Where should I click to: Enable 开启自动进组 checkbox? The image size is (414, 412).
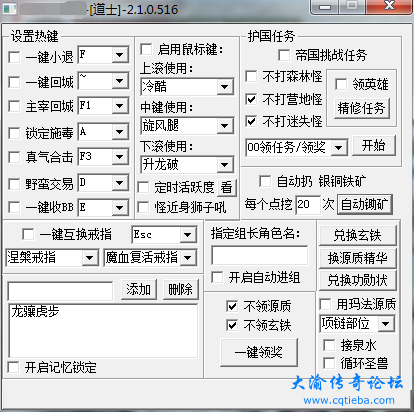[x=217, y=277]
